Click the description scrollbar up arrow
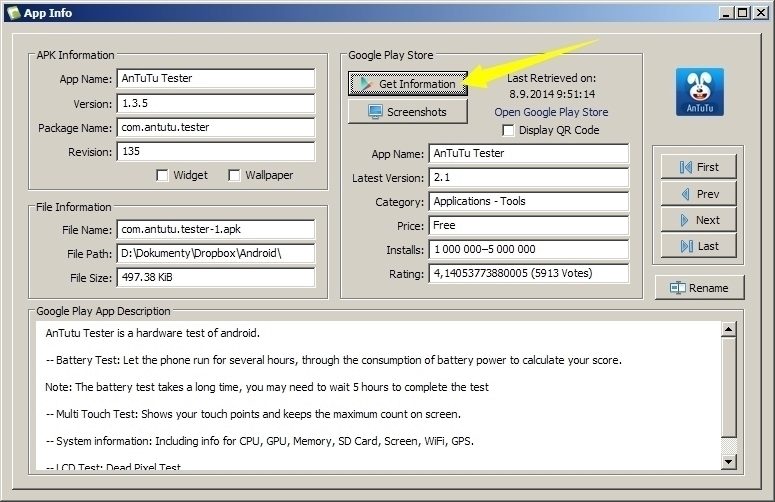The image size is (775, 502). (x=729, y=329)
